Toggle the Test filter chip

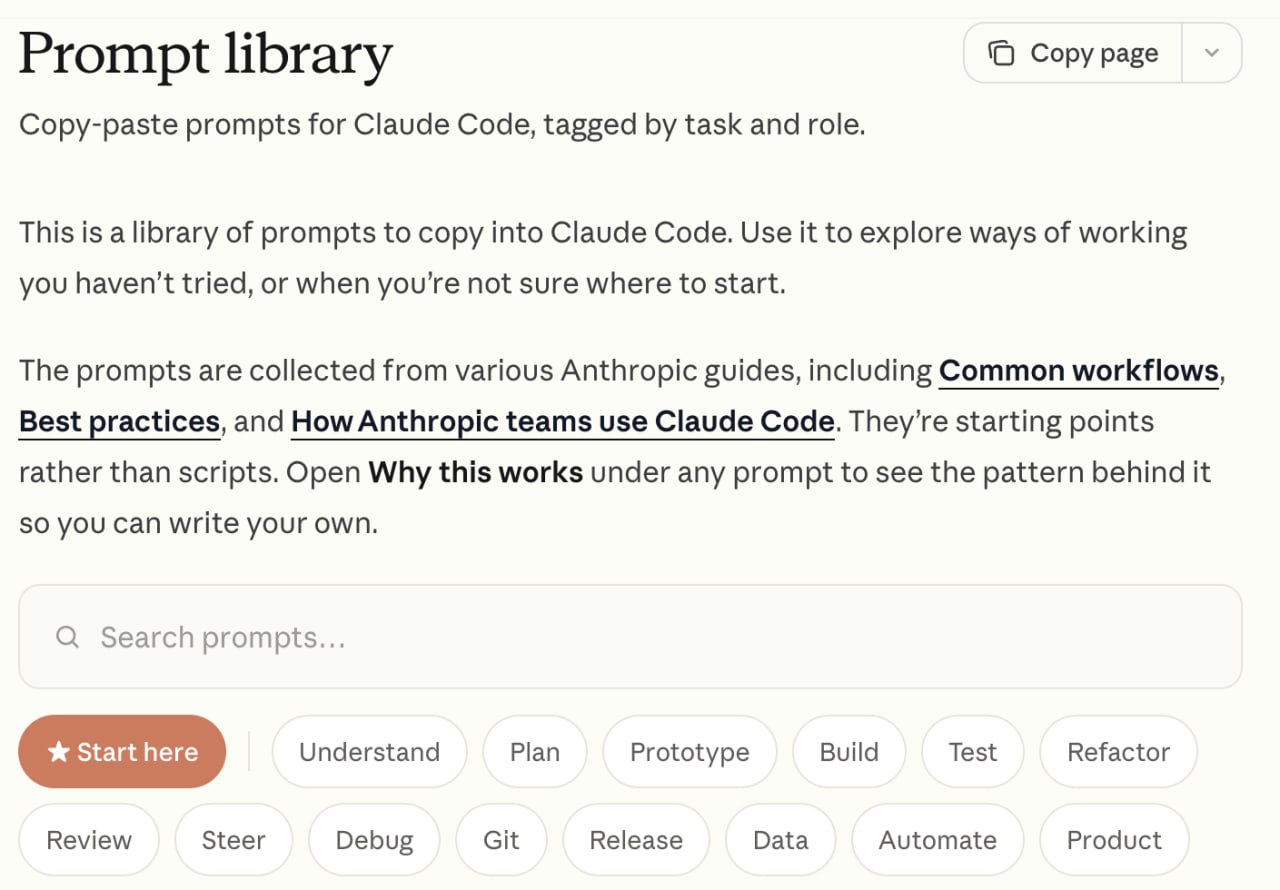(973, 752)
